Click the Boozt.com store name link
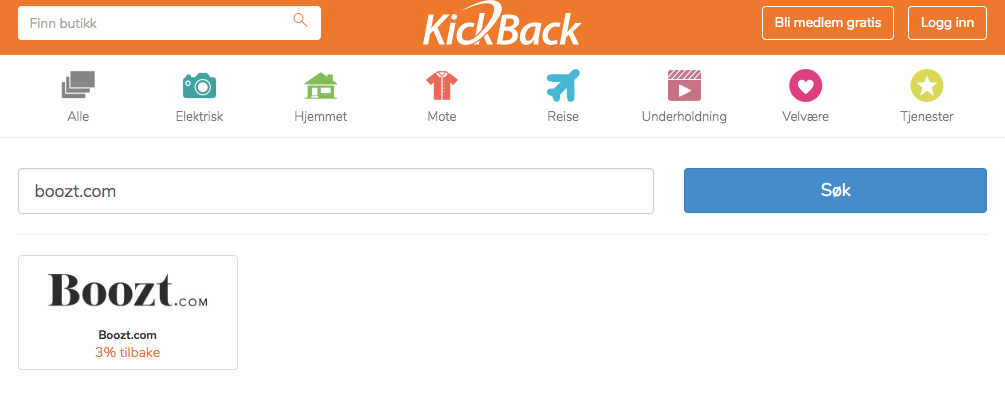The width and height of the screenshot is (1005, 411). [x=128, y=335]
